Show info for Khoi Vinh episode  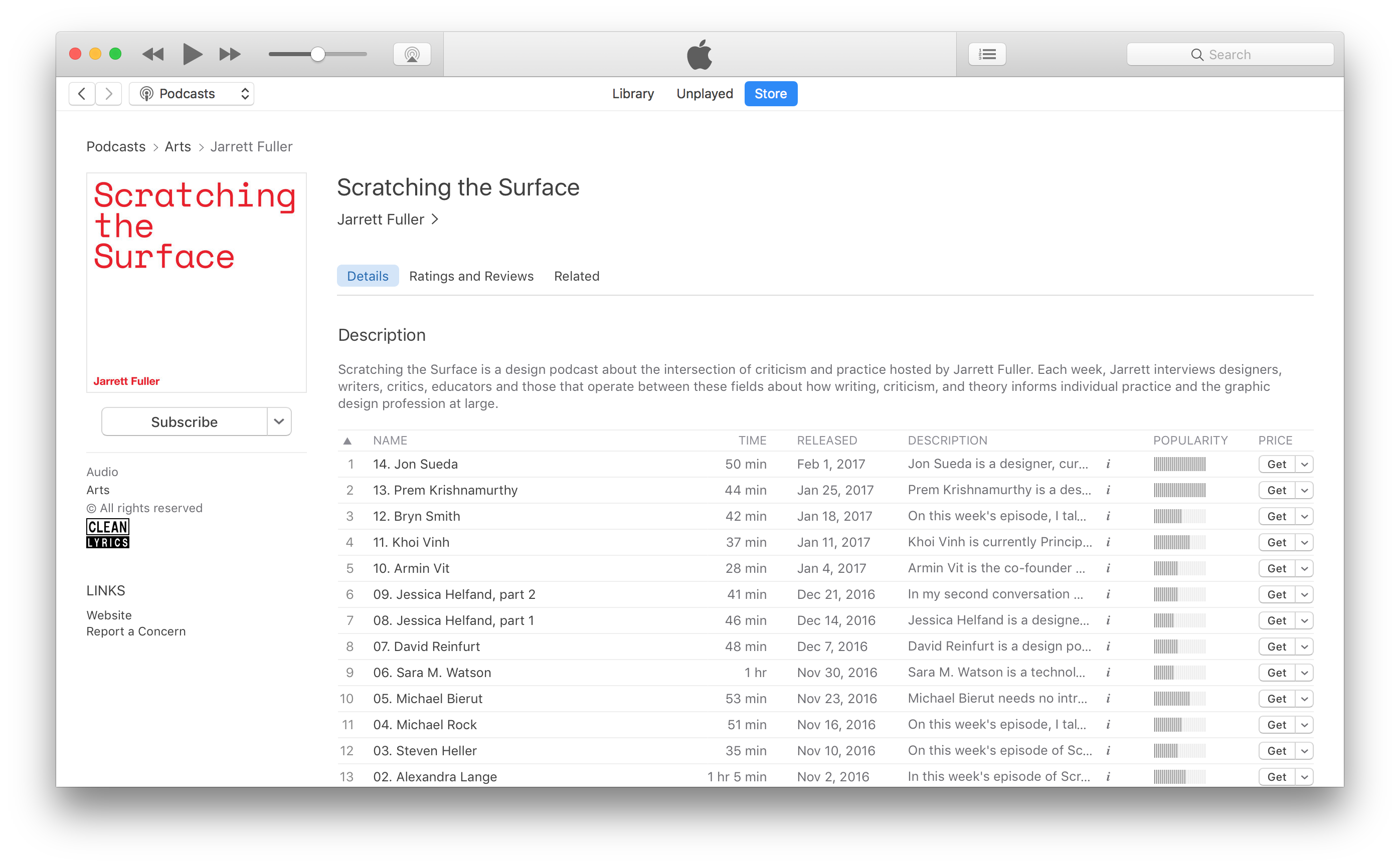coord(1109,542)
